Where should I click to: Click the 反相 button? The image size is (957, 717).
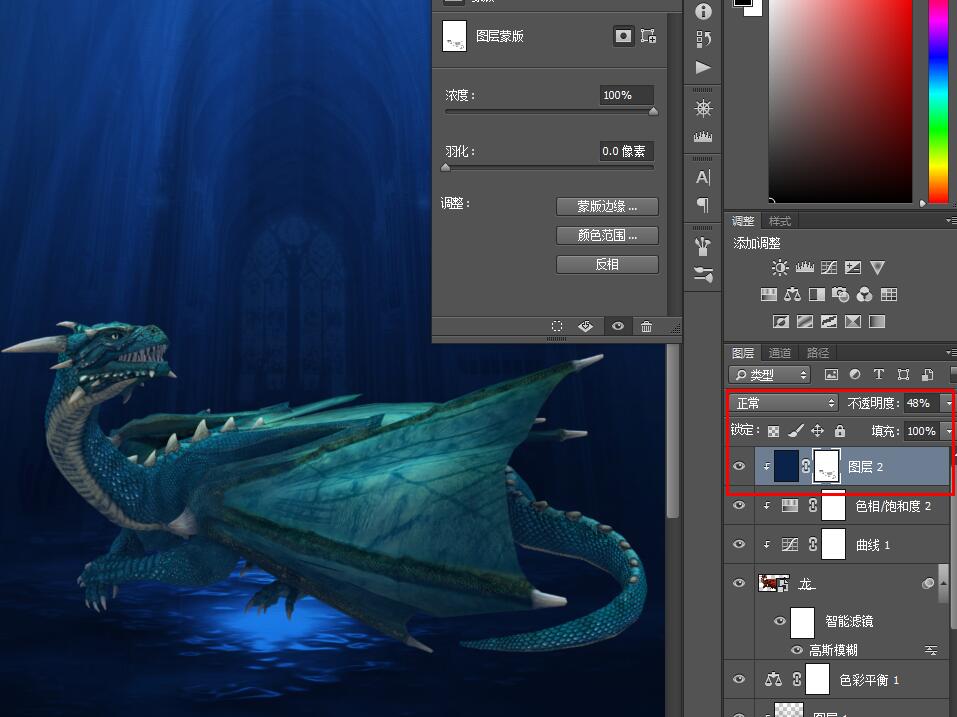click(x=607, y=264)
